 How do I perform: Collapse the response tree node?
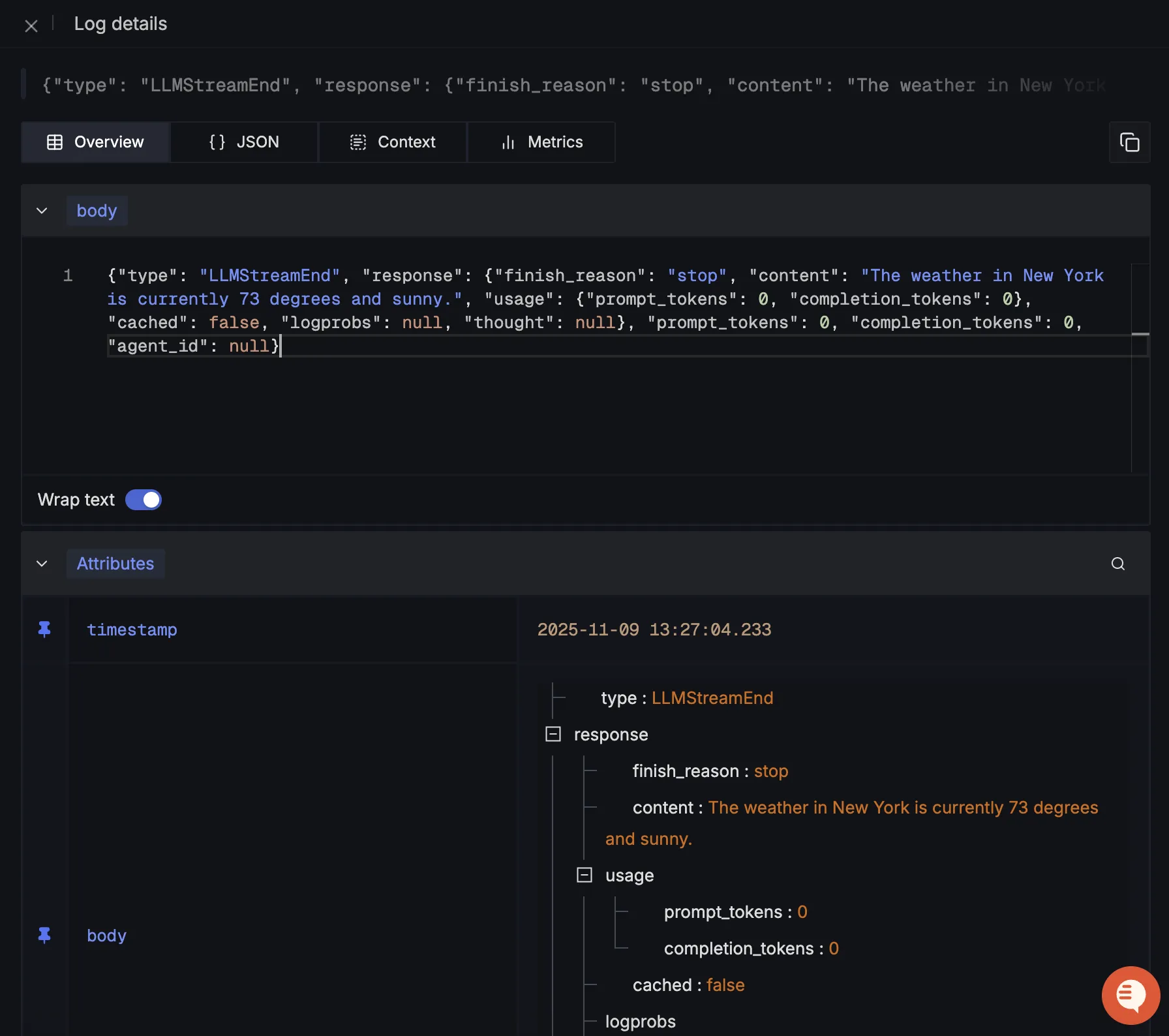(x=553, y=734)
